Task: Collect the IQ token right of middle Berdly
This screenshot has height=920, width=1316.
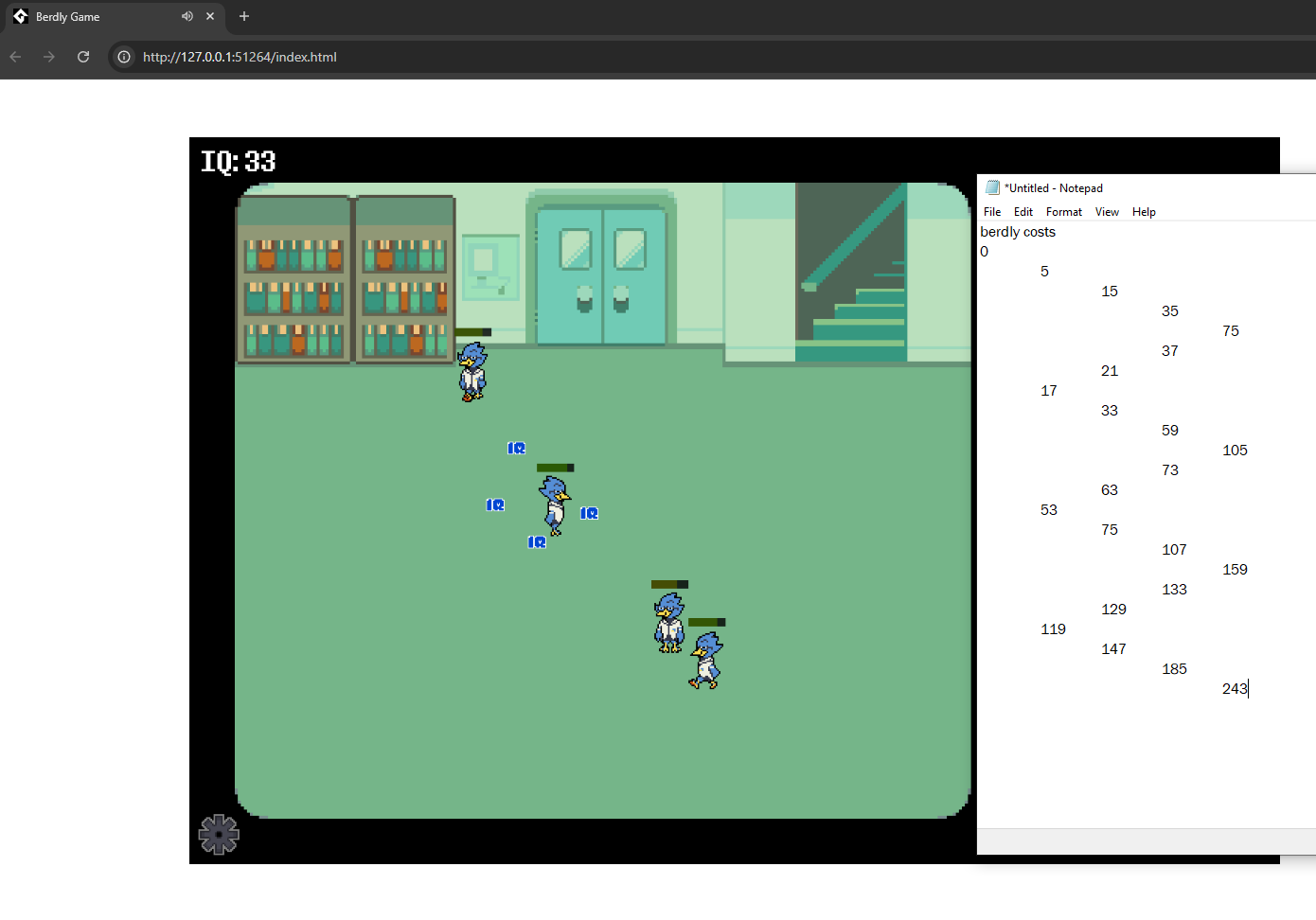Action: click(x=589, y=513)
